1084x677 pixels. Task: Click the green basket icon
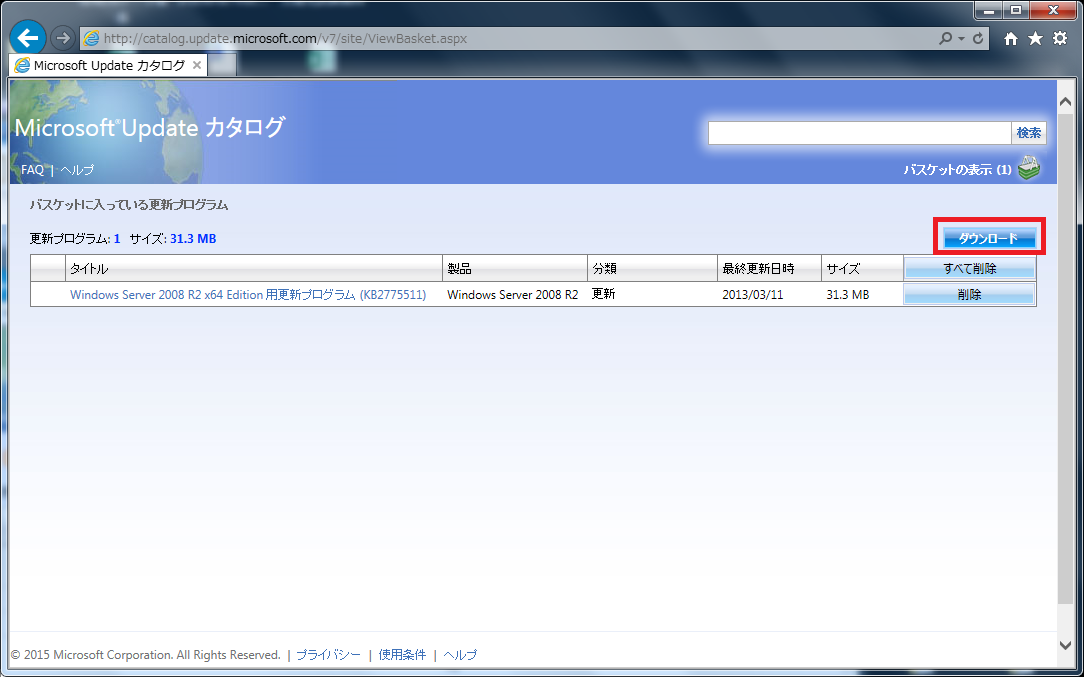coord(1029,169)
